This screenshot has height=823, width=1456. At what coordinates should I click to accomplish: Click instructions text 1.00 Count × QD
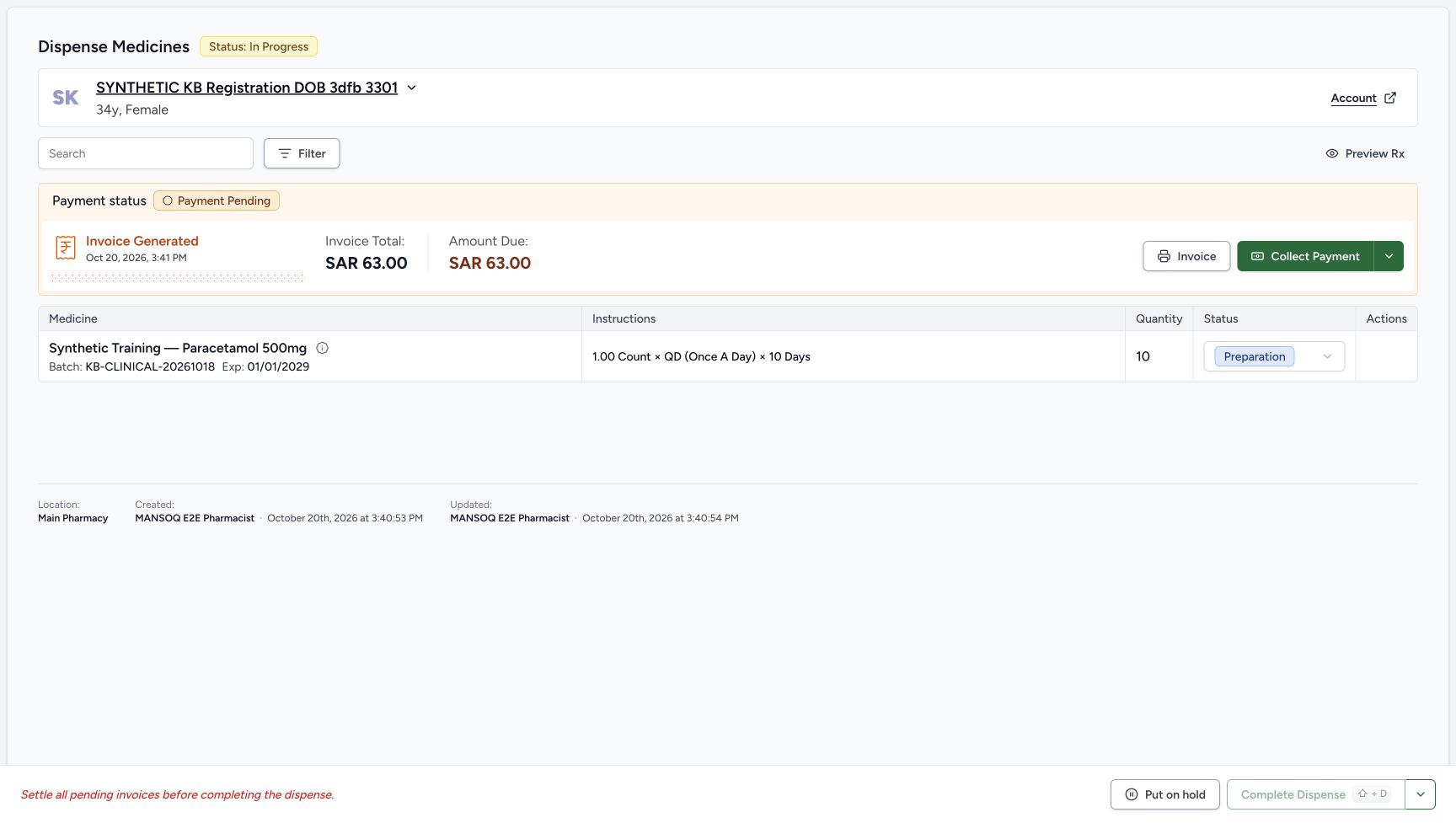[x=701, y=356]
